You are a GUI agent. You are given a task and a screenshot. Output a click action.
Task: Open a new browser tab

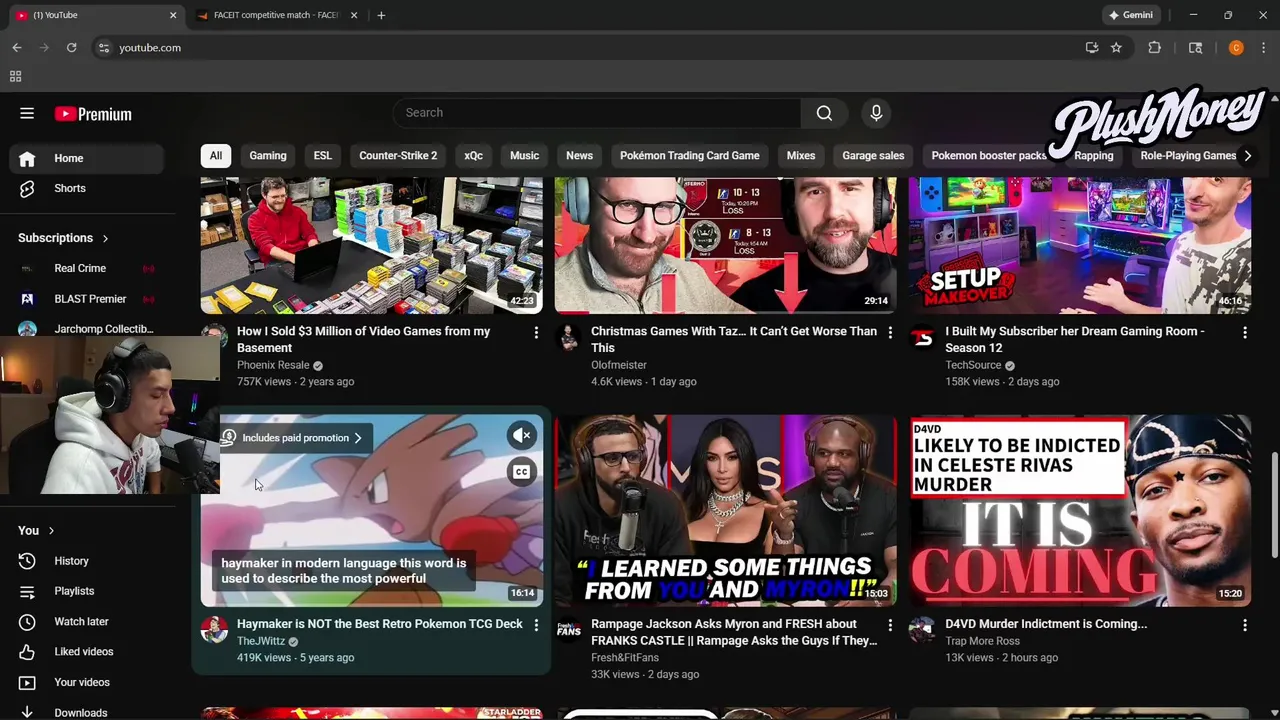point(381,15)
